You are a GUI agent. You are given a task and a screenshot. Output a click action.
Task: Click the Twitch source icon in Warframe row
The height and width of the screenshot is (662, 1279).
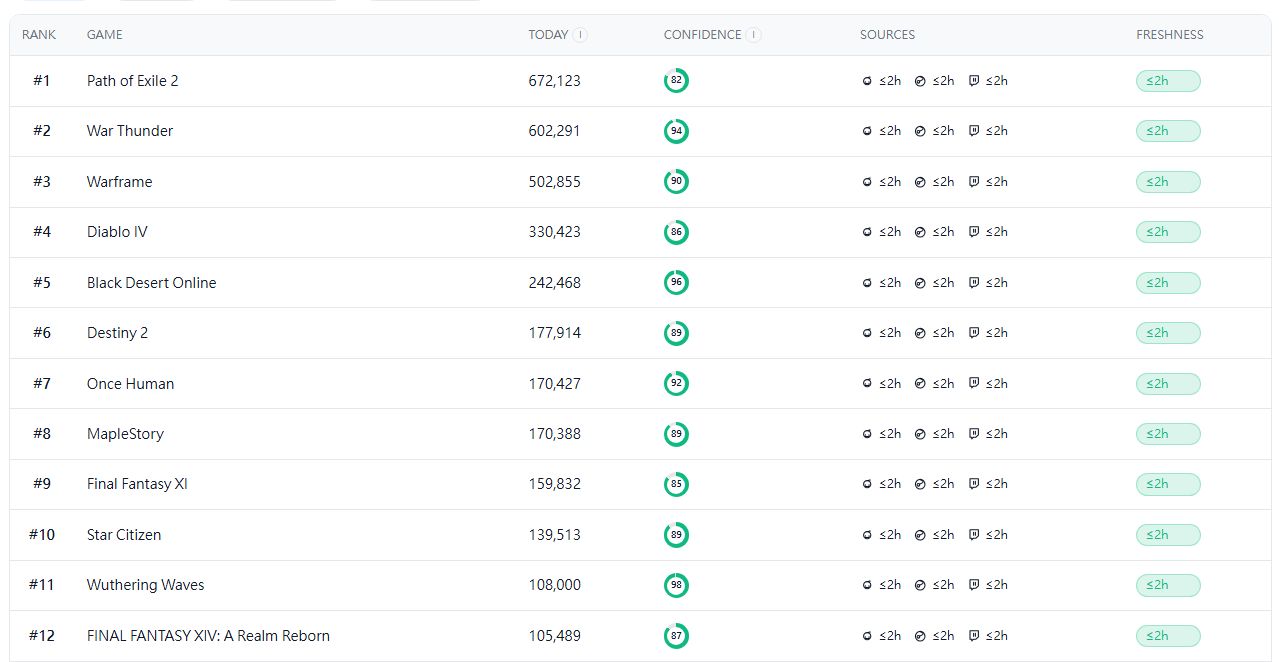974,182
